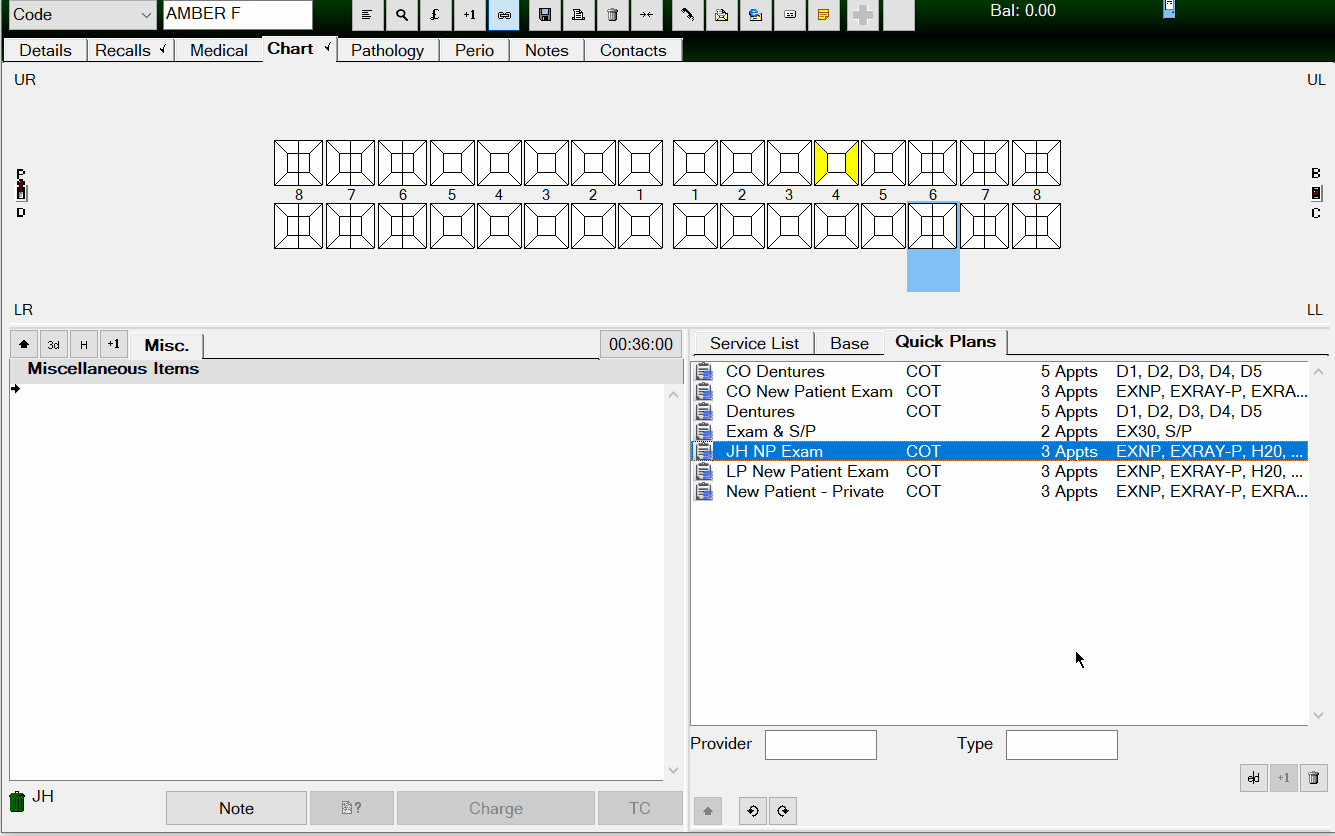Click the rotate counterclockwise icon below Quick Plans

(x=751, y=811)
